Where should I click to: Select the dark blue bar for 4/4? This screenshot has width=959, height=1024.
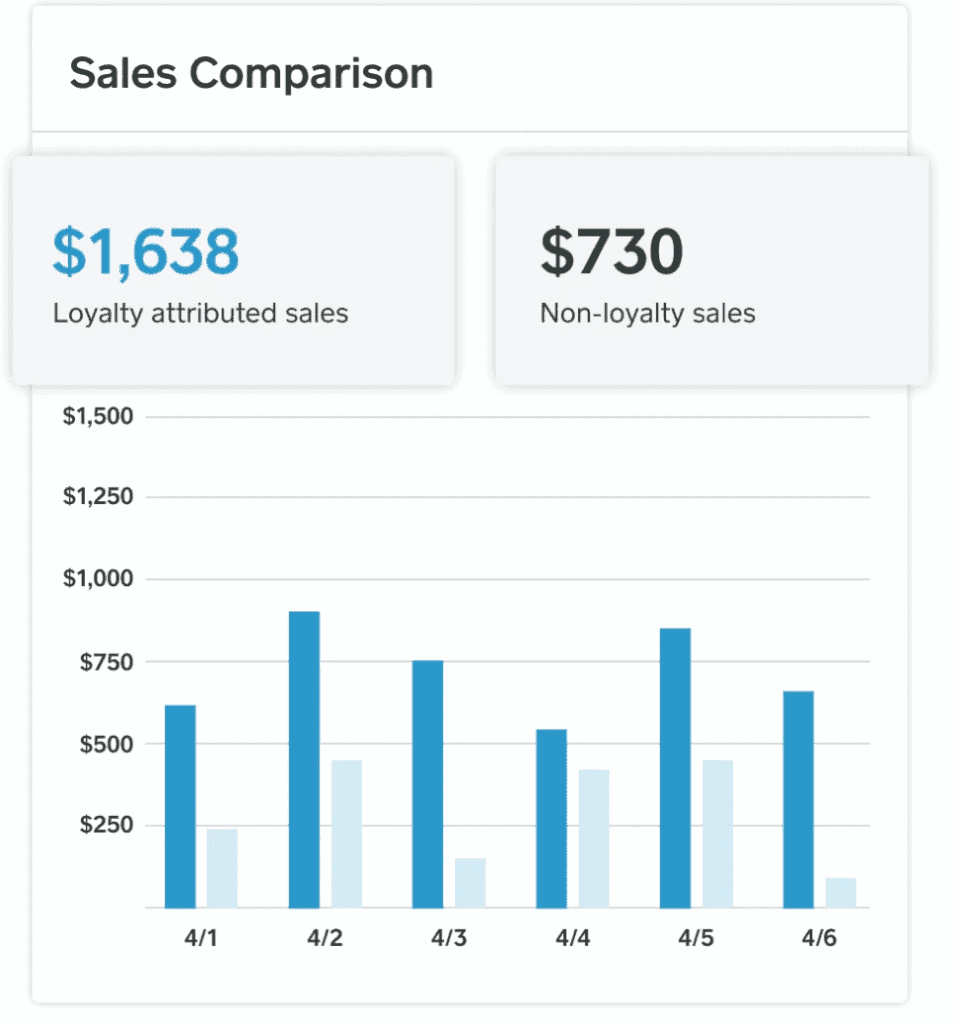click(x=551, y=818)
